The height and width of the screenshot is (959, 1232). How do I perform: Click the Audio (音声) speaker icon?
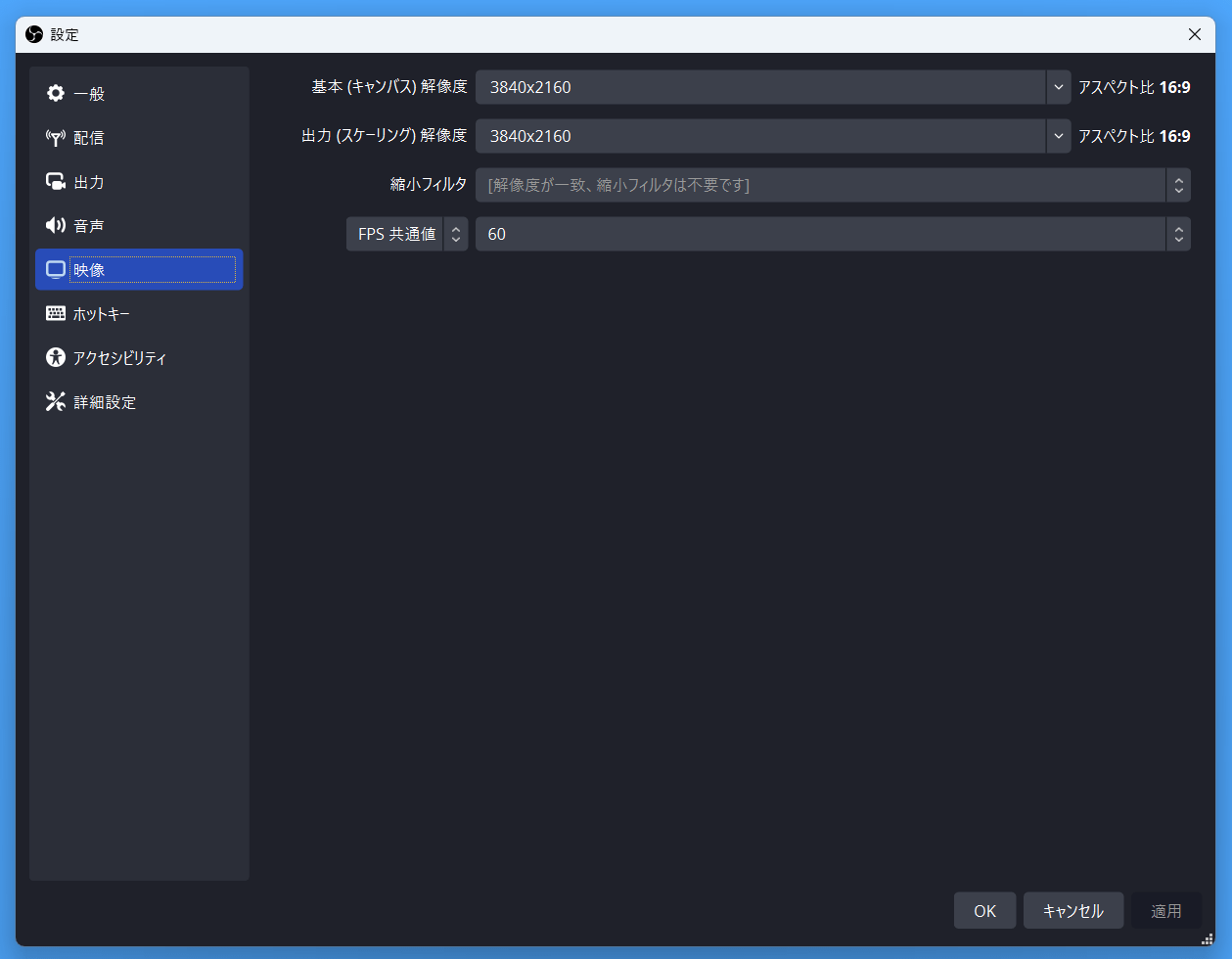56,226
